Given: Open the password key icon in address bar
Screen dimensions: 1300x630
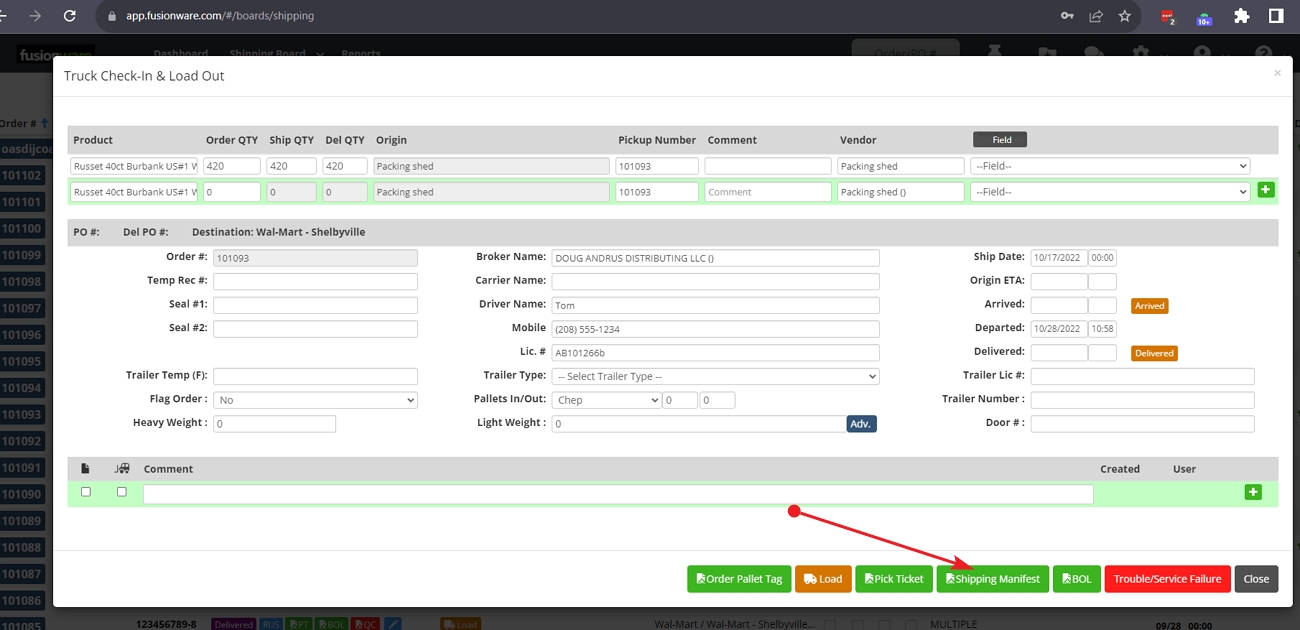Looking at the screenshot, I should 1068,16.
